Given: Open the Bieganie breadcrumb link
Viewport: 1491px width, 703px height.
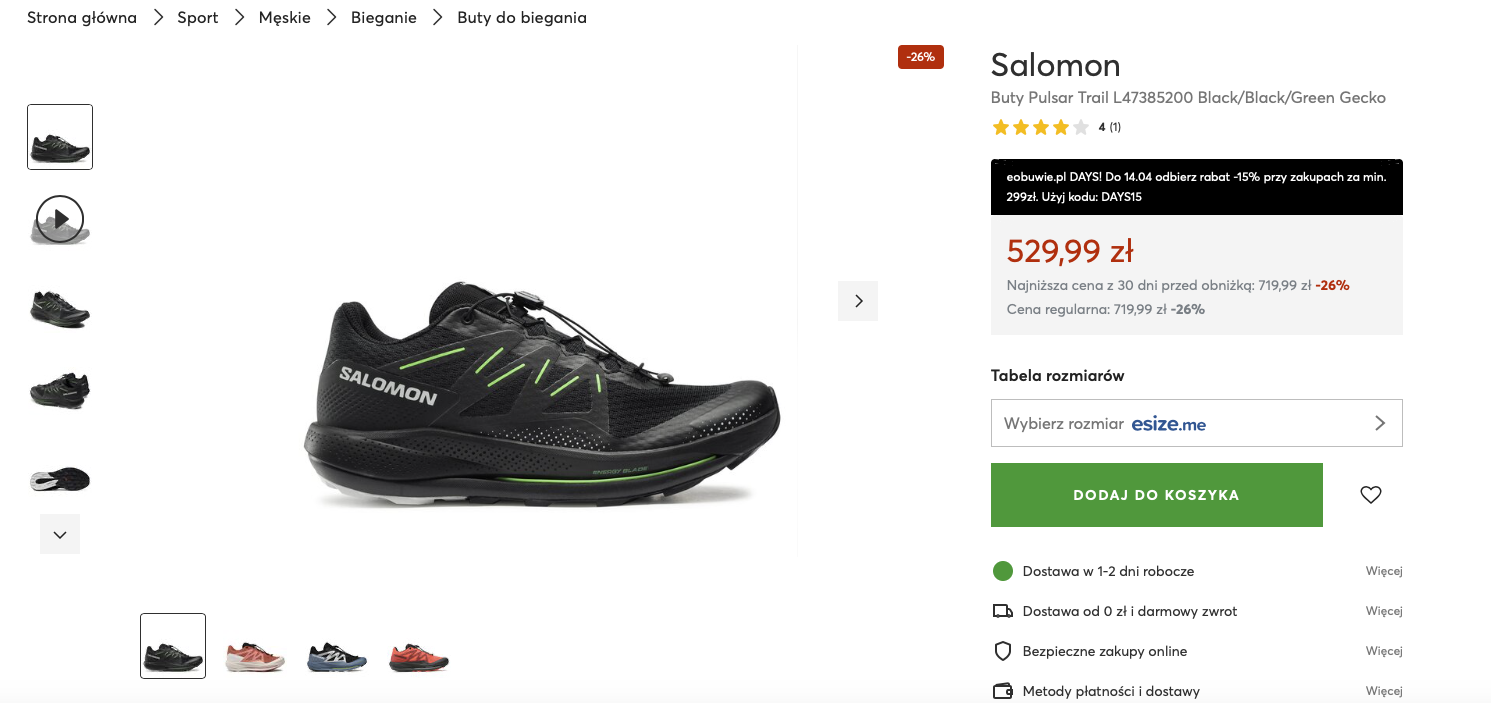Looking at the screenshot, I should pyautogui.click(x=384, y=18).
